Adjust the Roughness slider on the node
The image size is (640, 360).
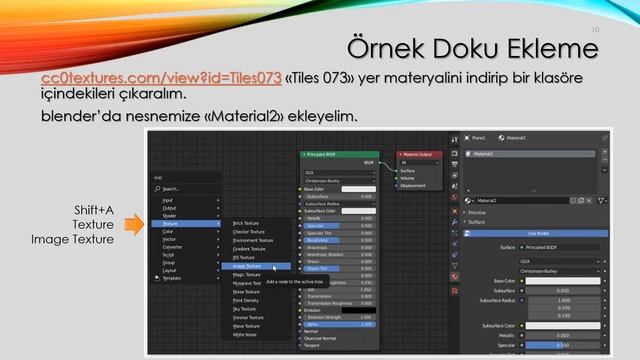[340, 240]
